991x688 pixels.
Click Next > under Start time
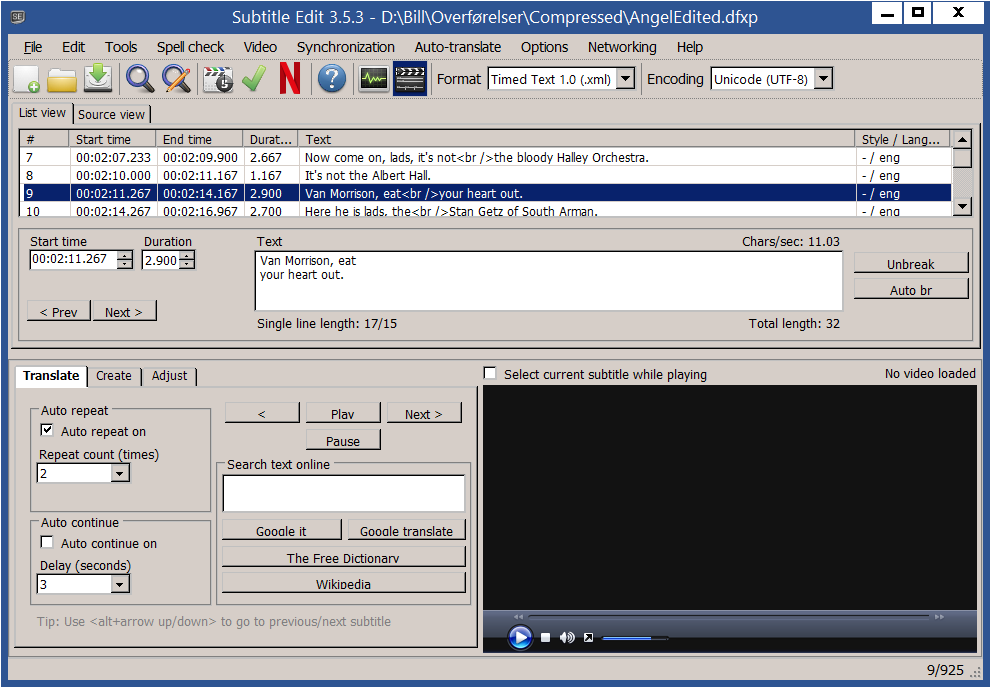(x=124, y=311)
